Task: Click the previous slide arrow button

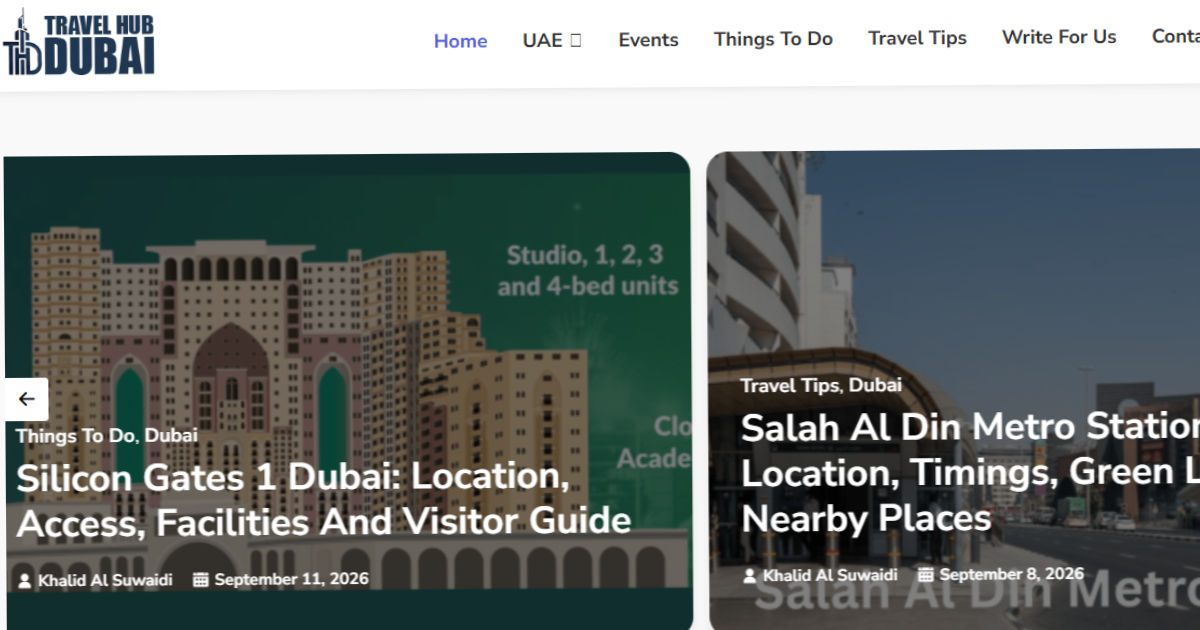Action: click(26, 399)
